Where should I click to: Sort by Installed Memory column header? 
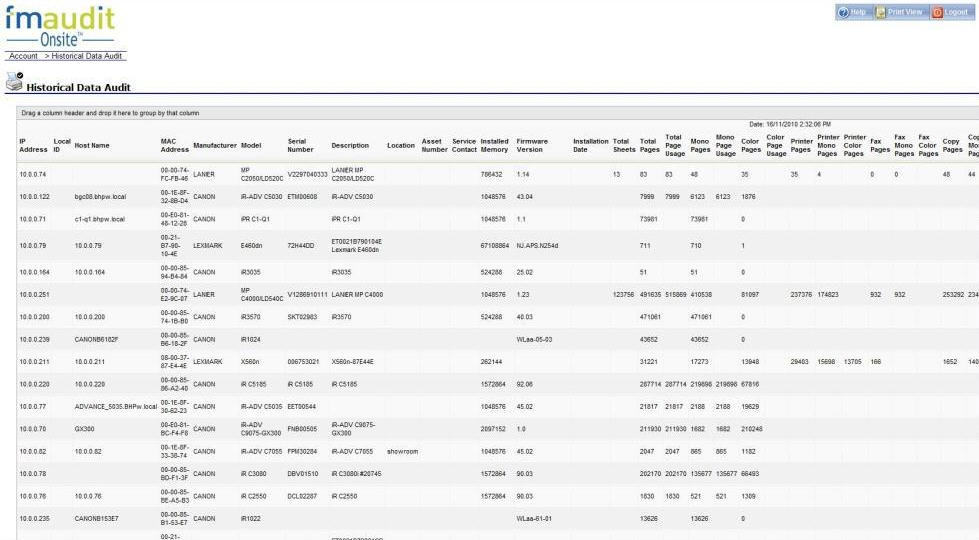(494, 145)
